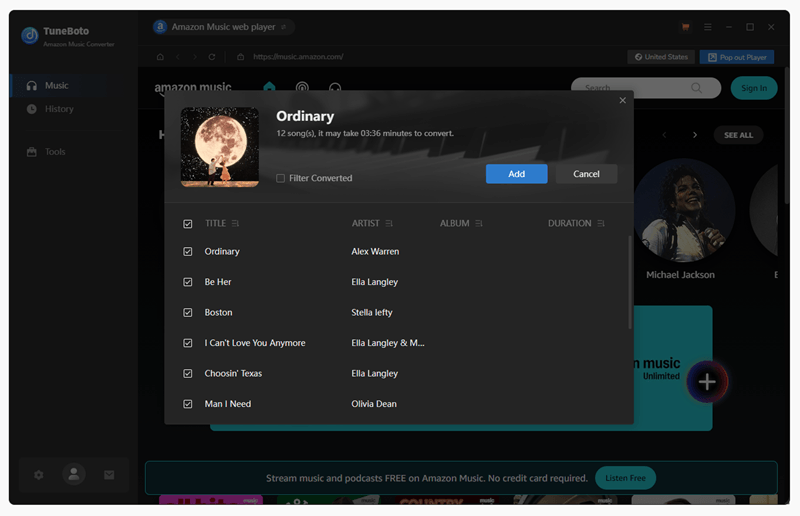This screenshot has width=800, height=516.
Task: Click the Stella lefty artist text
Action: [x=371, y=312]
